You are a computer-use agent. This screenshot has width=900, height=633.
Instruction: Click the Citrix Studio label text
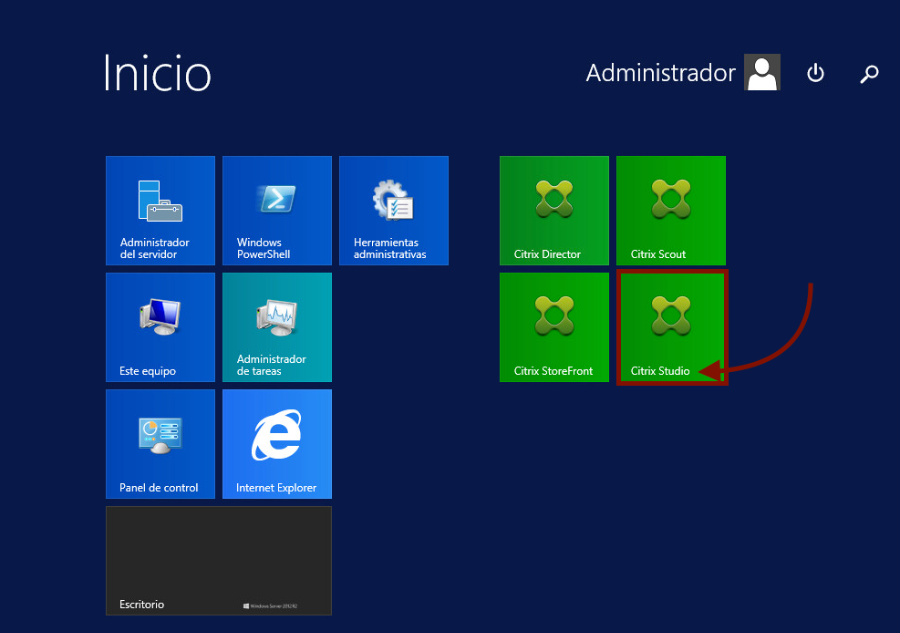click(660, 371)
